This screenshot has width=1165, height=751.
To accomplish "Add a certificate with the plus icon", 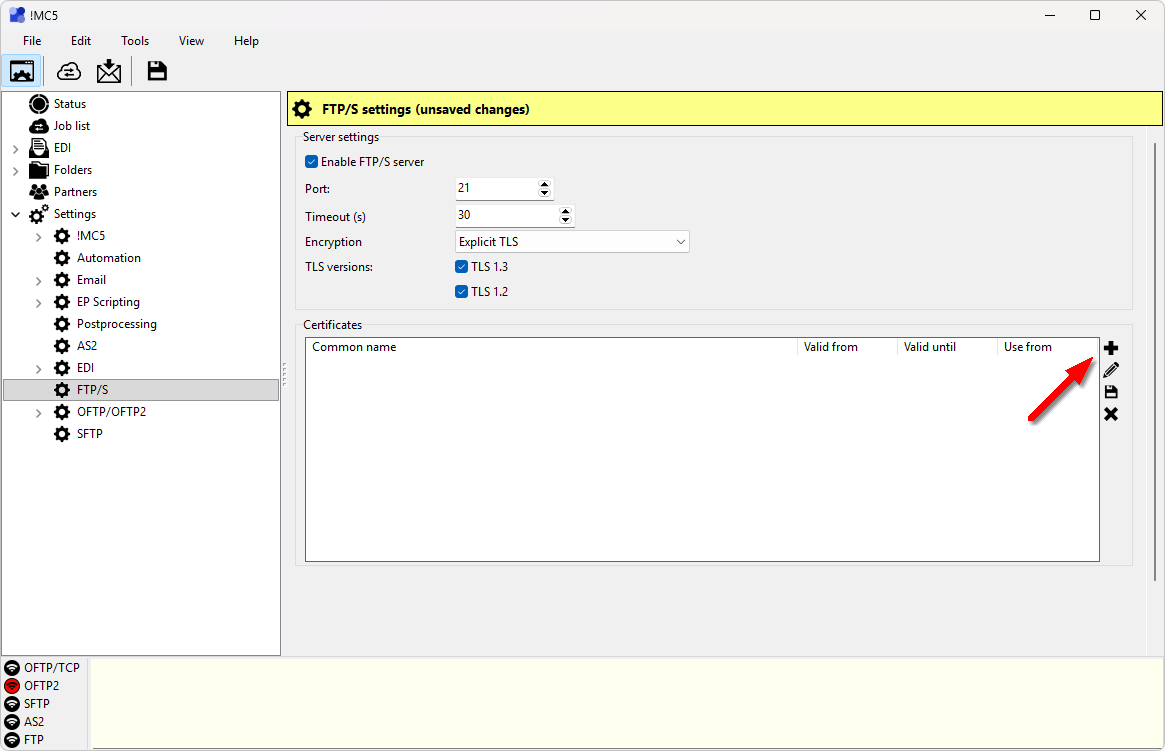I will click(x=1111, y=348).
